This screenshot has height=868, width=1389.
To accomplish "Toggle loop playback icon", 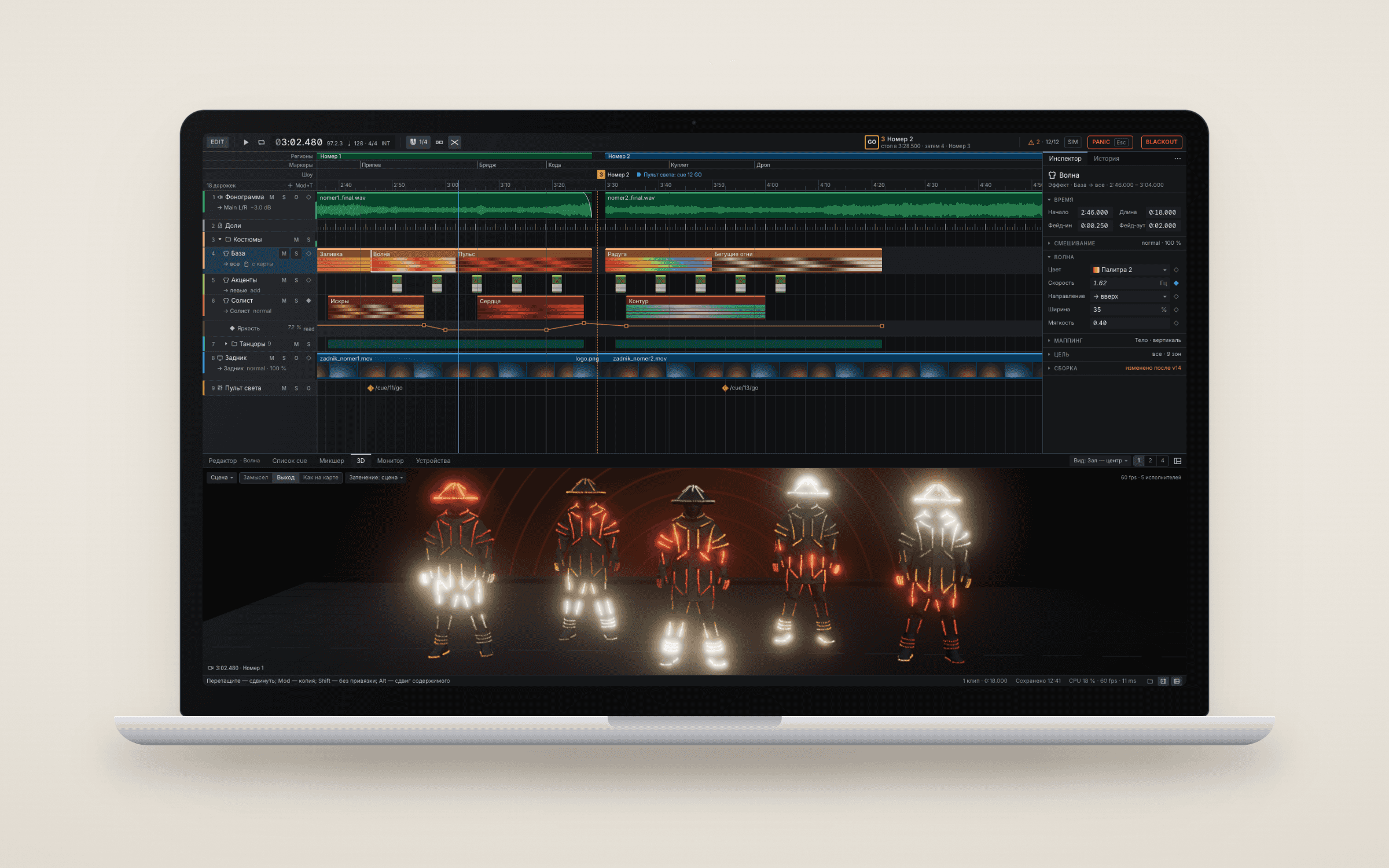I will click(262, 142).
